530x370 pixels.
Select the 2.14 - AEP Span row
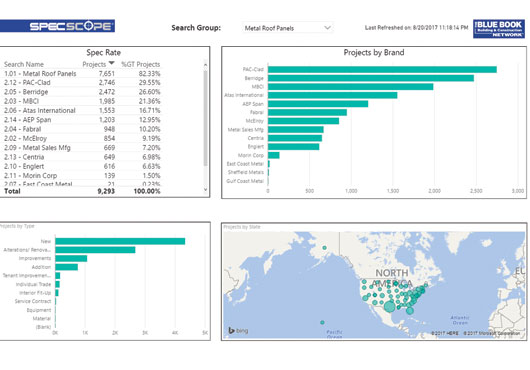point(82,120)
